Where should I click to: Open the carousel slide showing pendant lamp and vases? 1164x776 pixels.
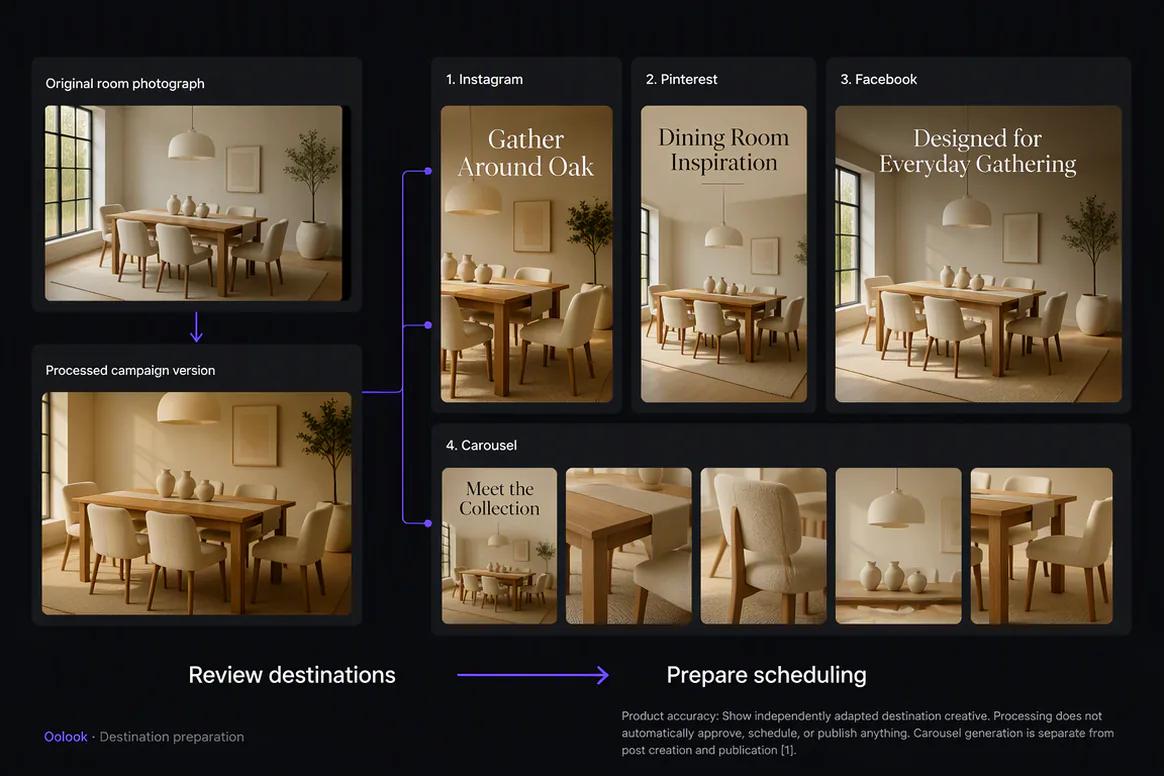(898, 545)
